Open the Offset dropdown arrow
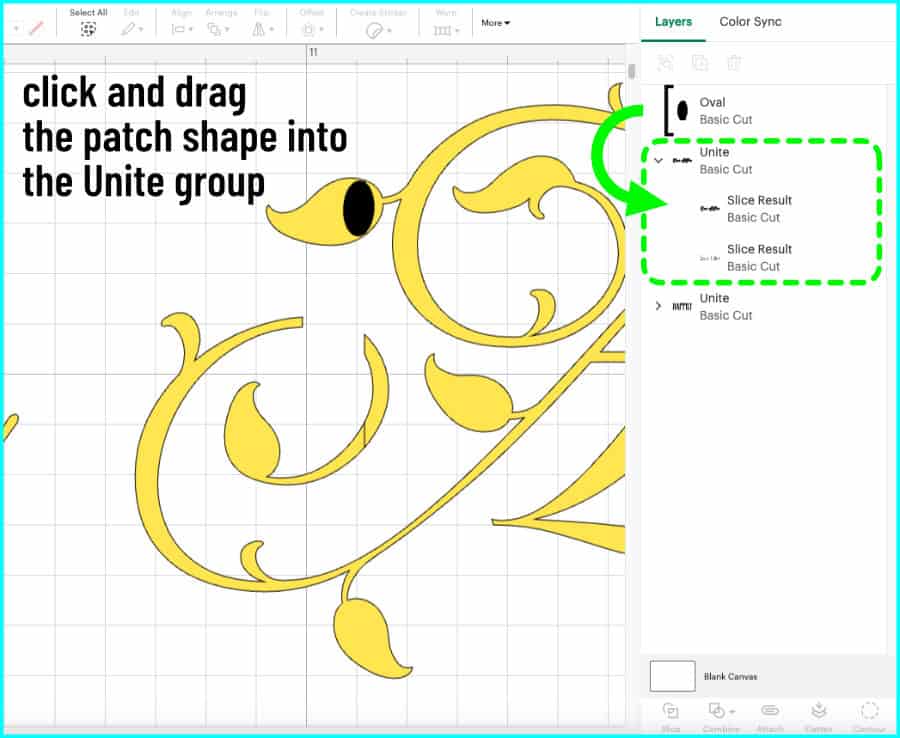The width and height of the screenshot is (900, 738). pos(321,30)
